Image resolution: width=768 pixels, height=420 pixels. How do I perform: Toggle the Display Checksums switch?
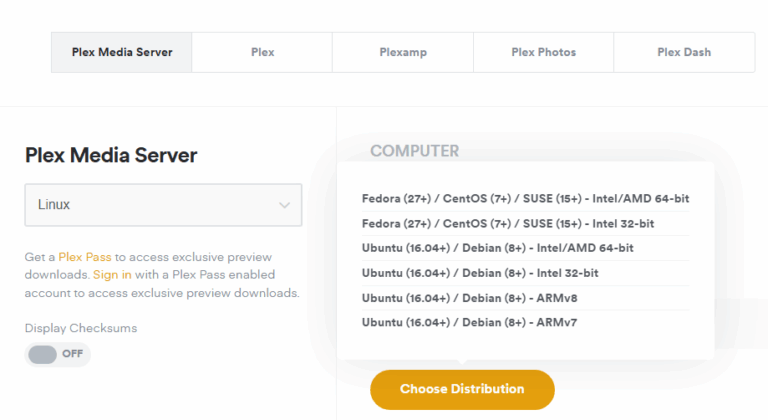coord(57,354)
